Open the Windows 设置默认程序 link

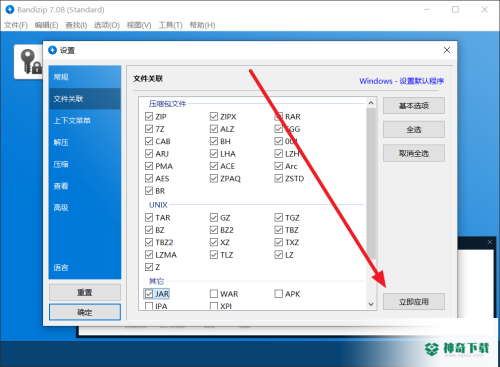(401, 81)
